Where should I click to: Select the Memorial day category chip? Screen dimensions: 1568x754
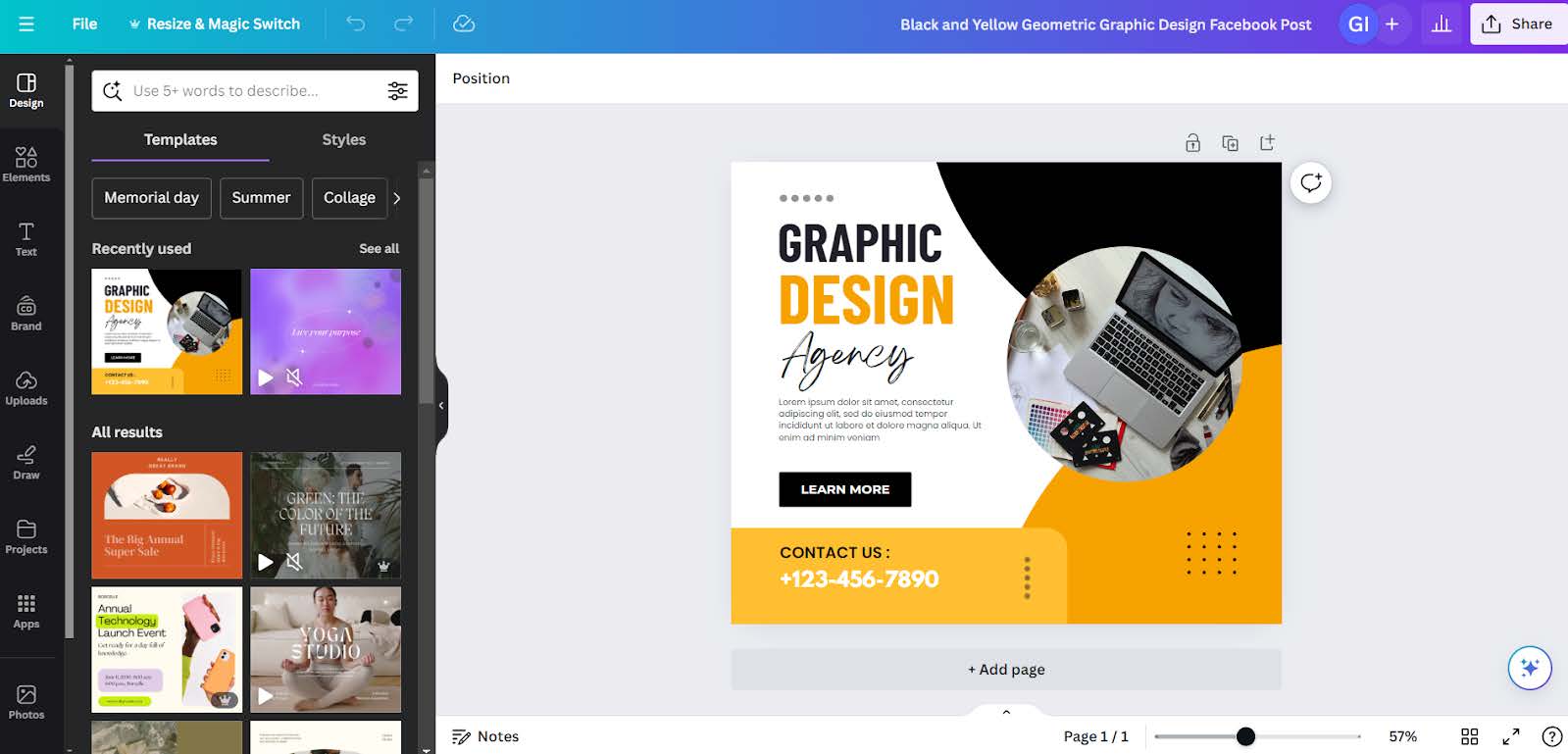pos(152,198)
